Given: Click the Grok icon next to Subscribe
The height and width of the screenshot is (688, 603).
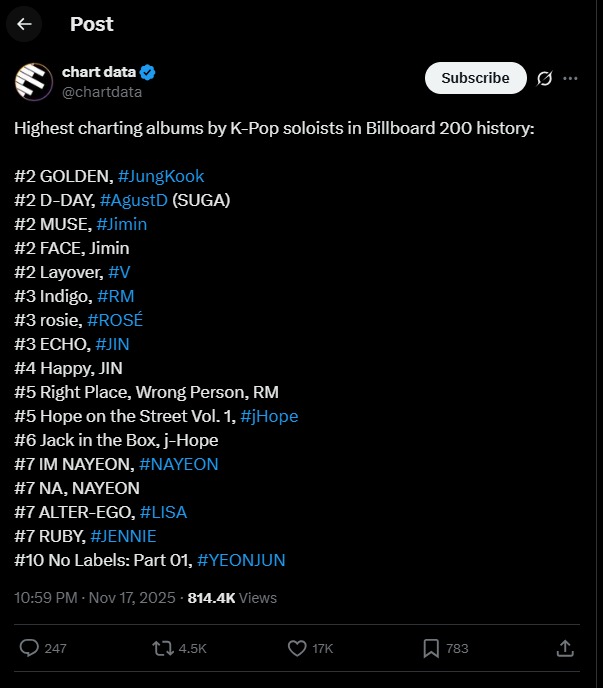Looking at the screenshot, I should (545, 78).
